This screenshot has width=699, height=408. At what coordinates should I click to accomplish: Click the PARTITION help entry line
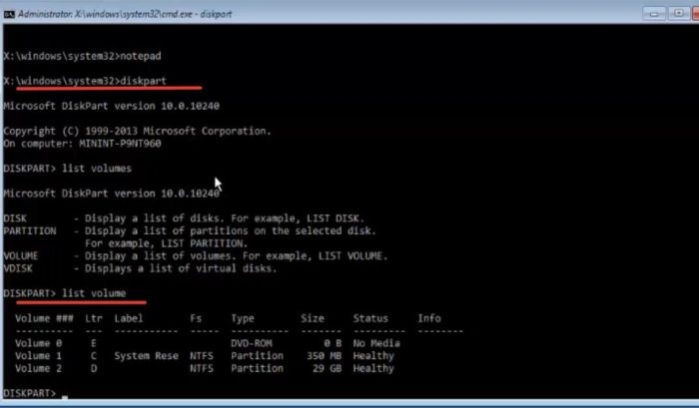coord(190,231)
